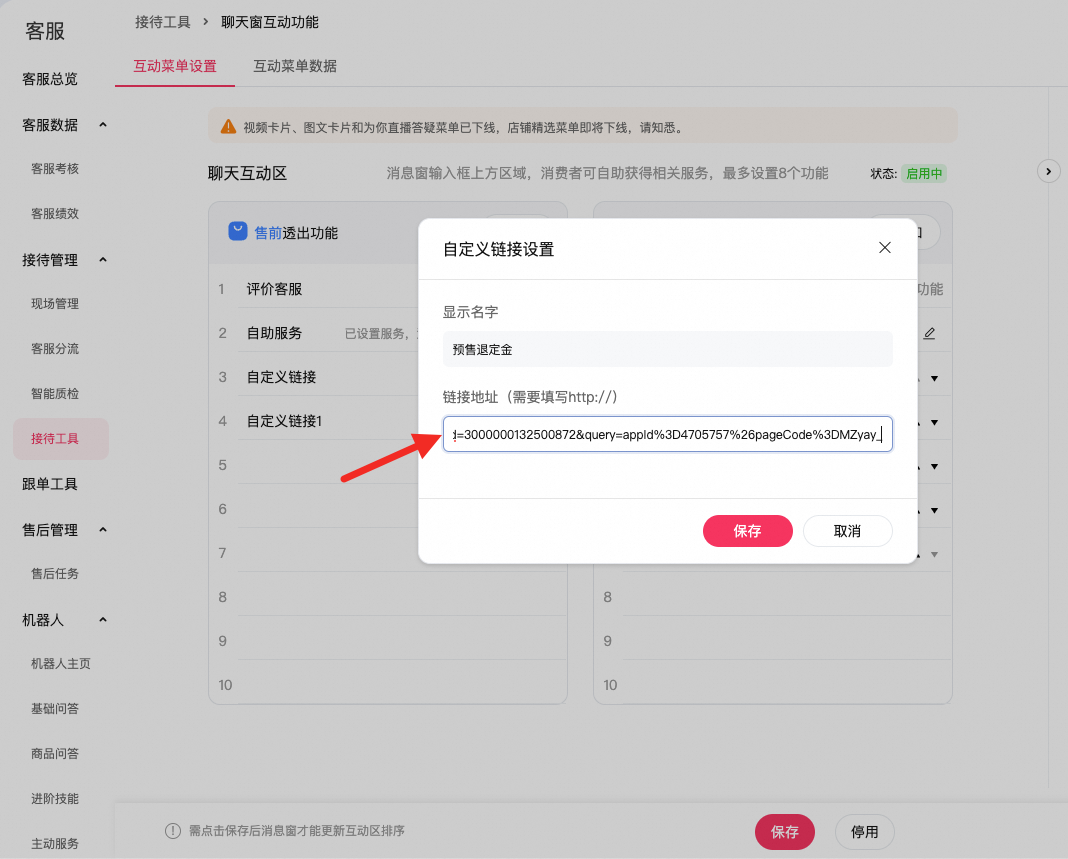Click the pencil edit icon behind dialog
1068x859 pixels.
[x=929, y=333]
